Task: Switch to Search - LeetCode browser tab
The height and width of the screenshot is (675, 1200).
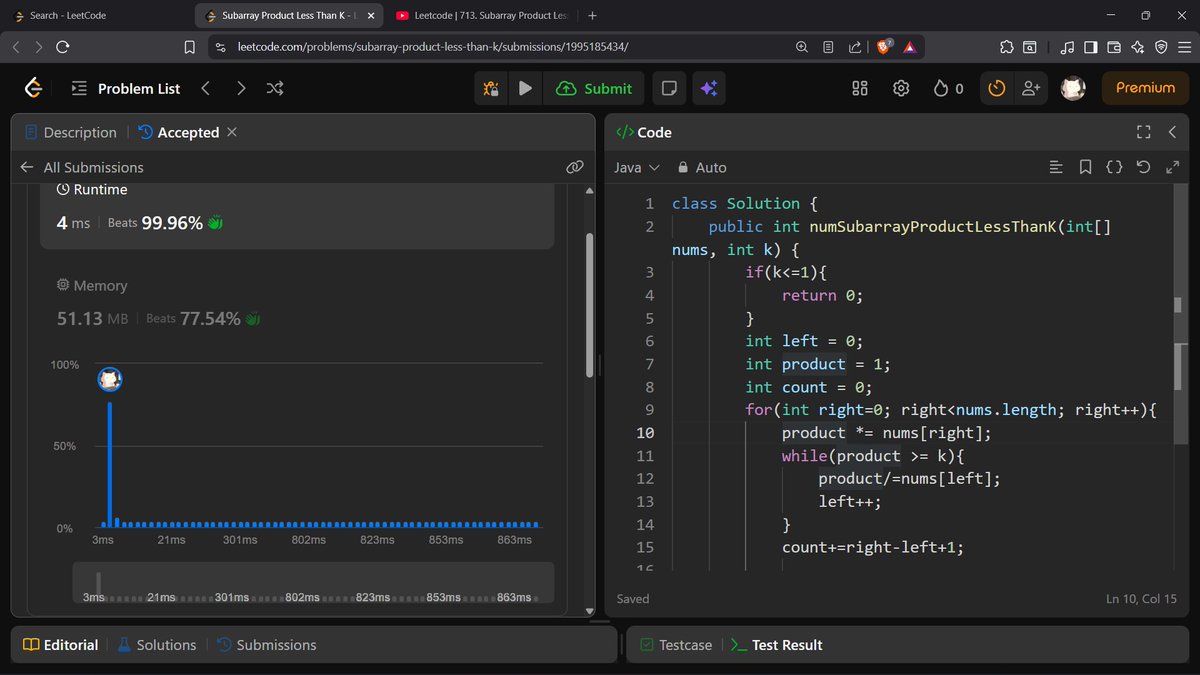Action: (x=67, y=16)
